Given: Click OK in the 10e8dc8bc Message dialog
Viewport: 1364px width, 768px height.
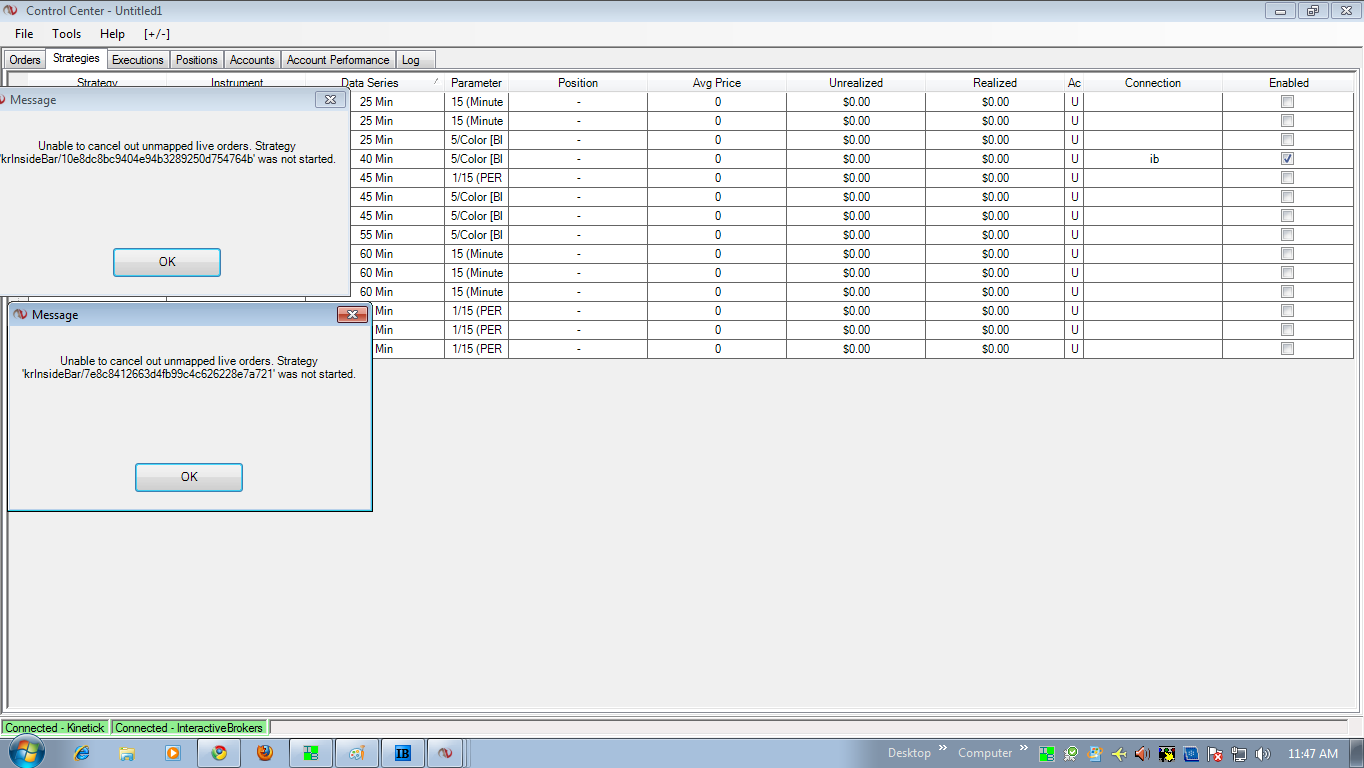Looking at the screenshot, I should coord(167,262).
